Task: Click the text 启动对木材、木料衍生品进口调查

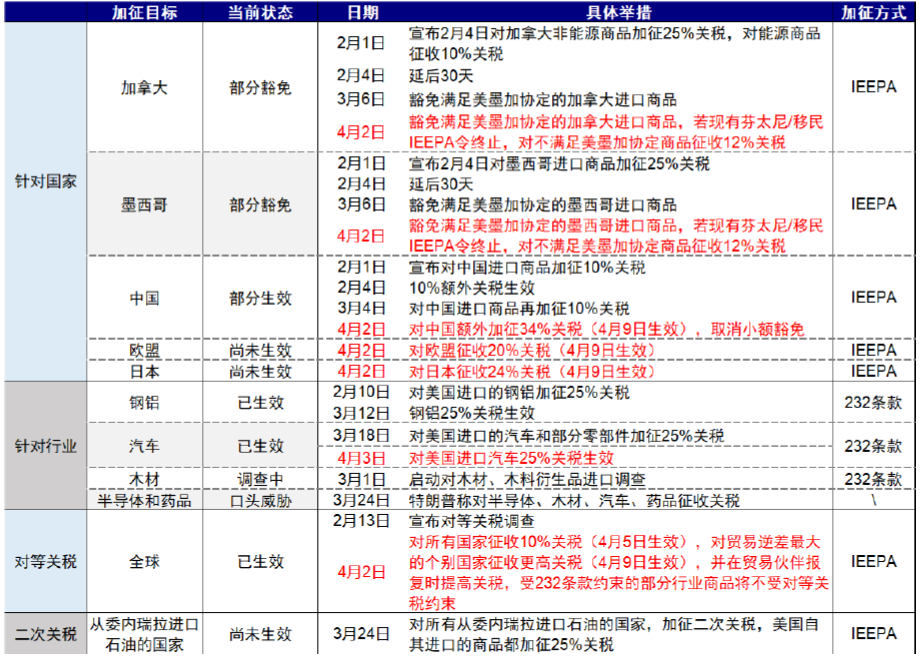Action: (527, 479)
